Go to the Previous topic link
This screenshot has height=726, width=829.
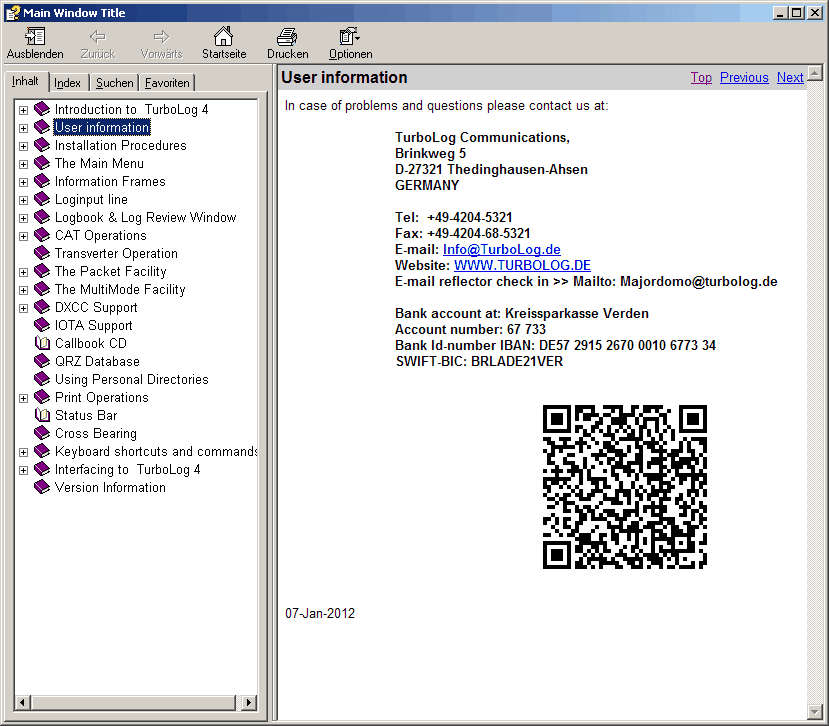coord(744,78)
